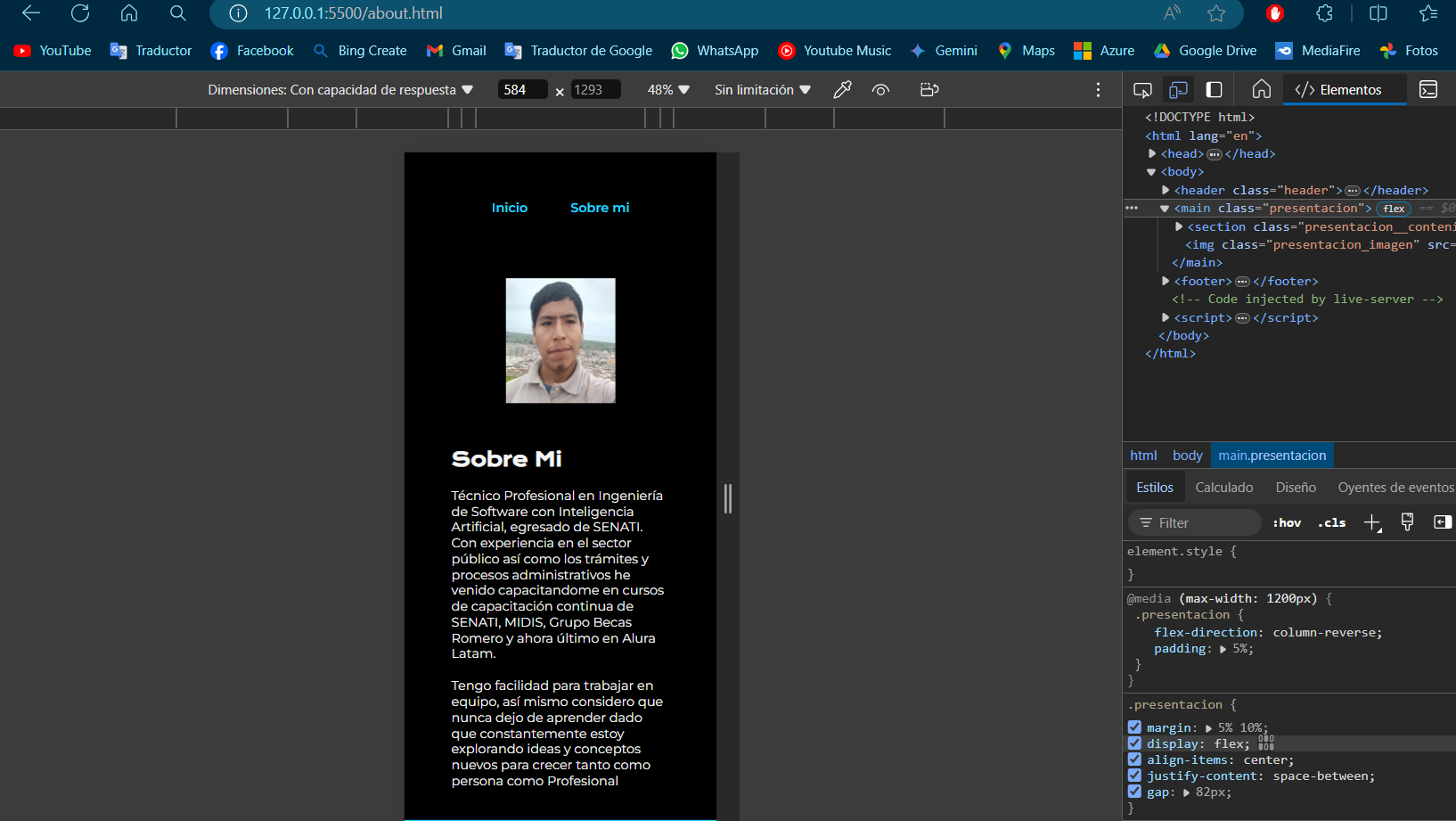Open the Oyentes de eventos tab
Image resolution: width=1456 pixels, height=821 pixels.
[1395, 488]
